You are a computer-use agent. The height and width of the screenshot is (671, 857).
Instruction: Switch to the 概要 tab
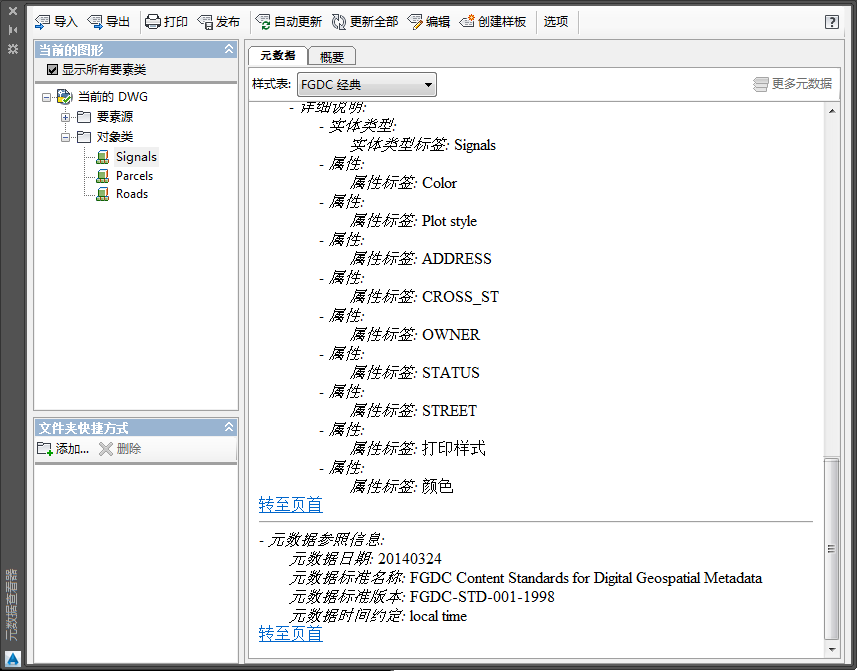[x=332, y=56]
